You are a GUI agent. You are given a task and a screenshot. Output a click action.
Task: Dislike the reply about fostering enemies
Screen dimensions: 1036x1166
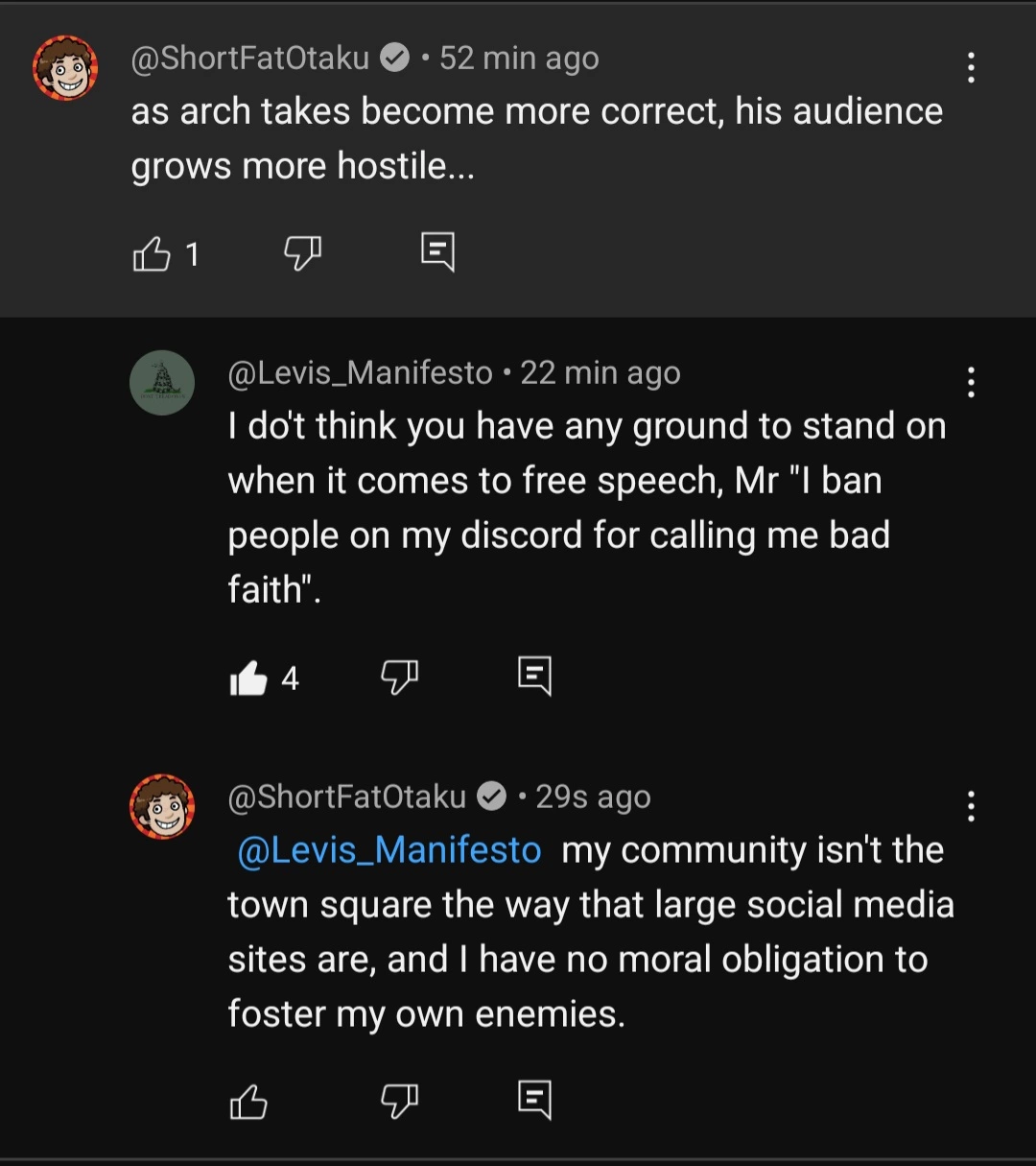click(399, 1101)
